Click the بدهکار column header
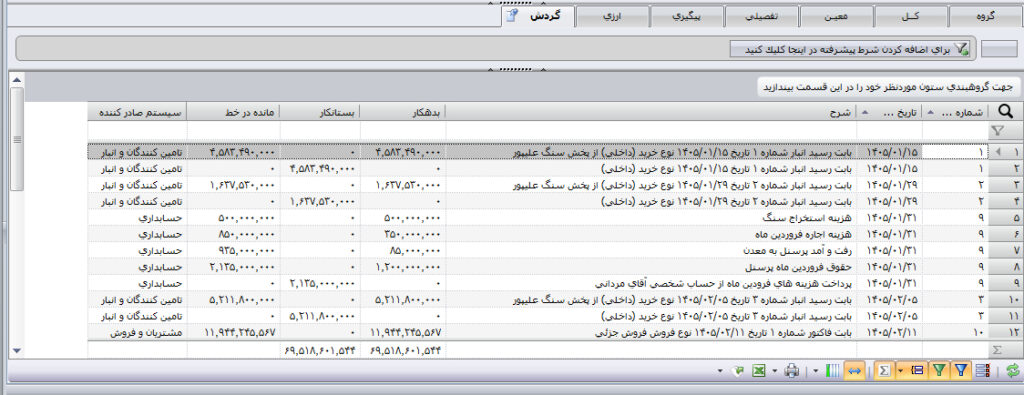The height and width of the screenshot is (395, 1024). pyautogui.click(x=403, y=112)
